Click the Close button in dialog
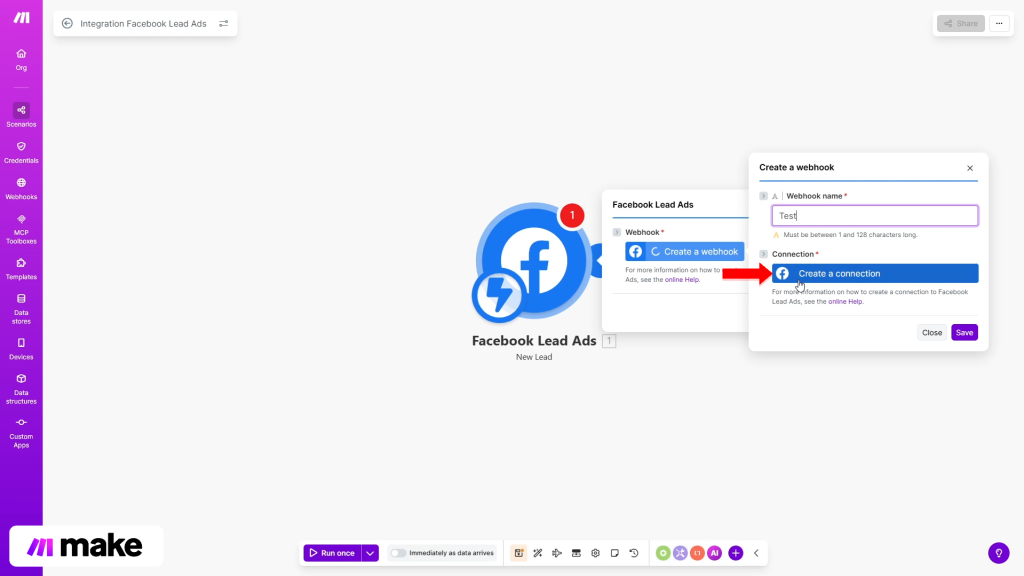 932,332
